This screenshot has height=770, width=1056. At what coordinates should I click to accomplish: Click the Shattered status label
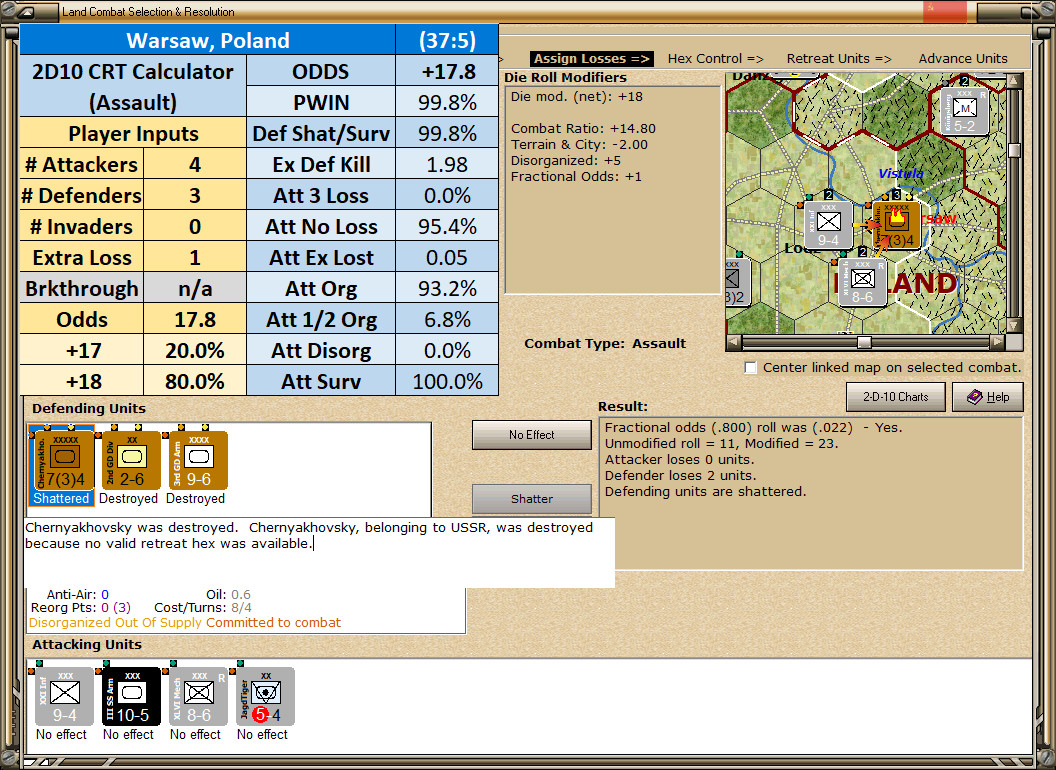pos(61,499)
